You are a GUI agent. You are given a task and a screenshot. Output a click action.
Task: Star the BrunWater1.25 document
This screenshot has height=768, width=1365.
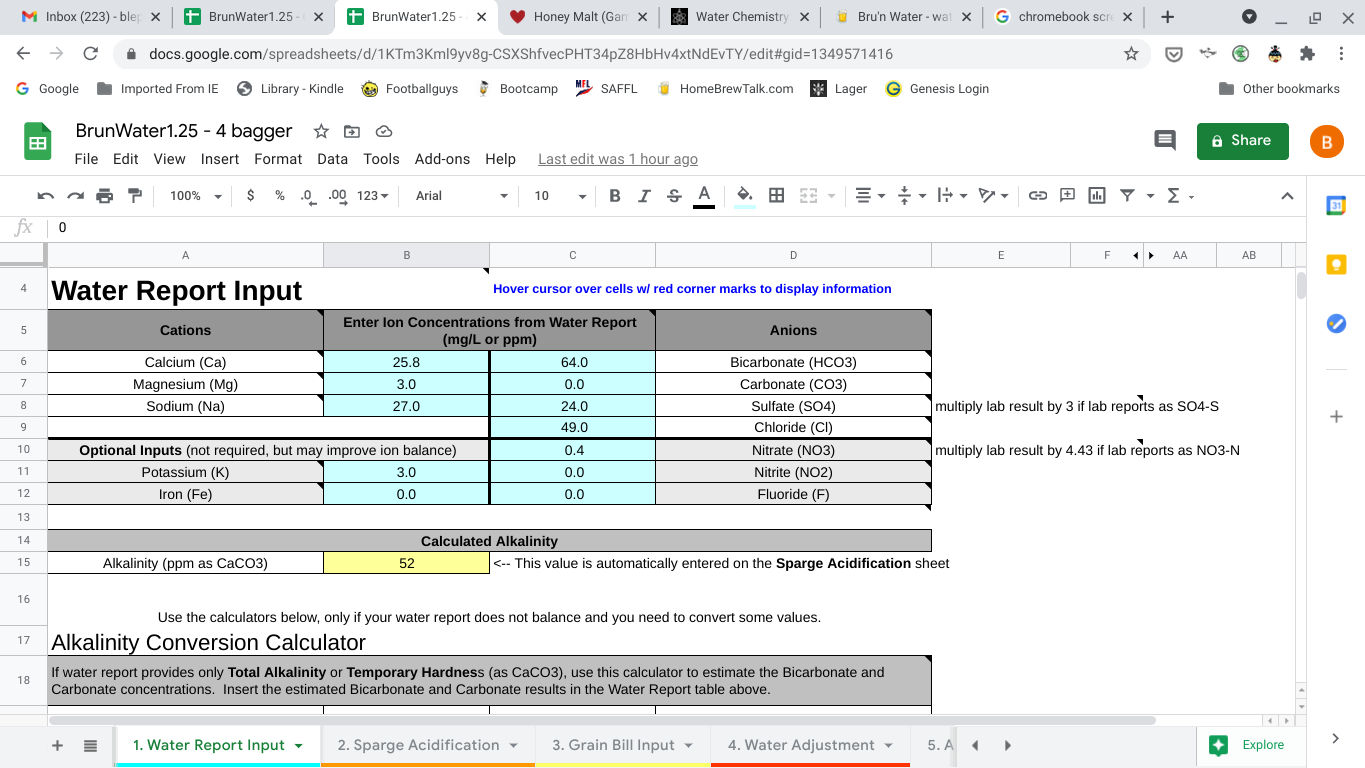(x=321, y=132)
